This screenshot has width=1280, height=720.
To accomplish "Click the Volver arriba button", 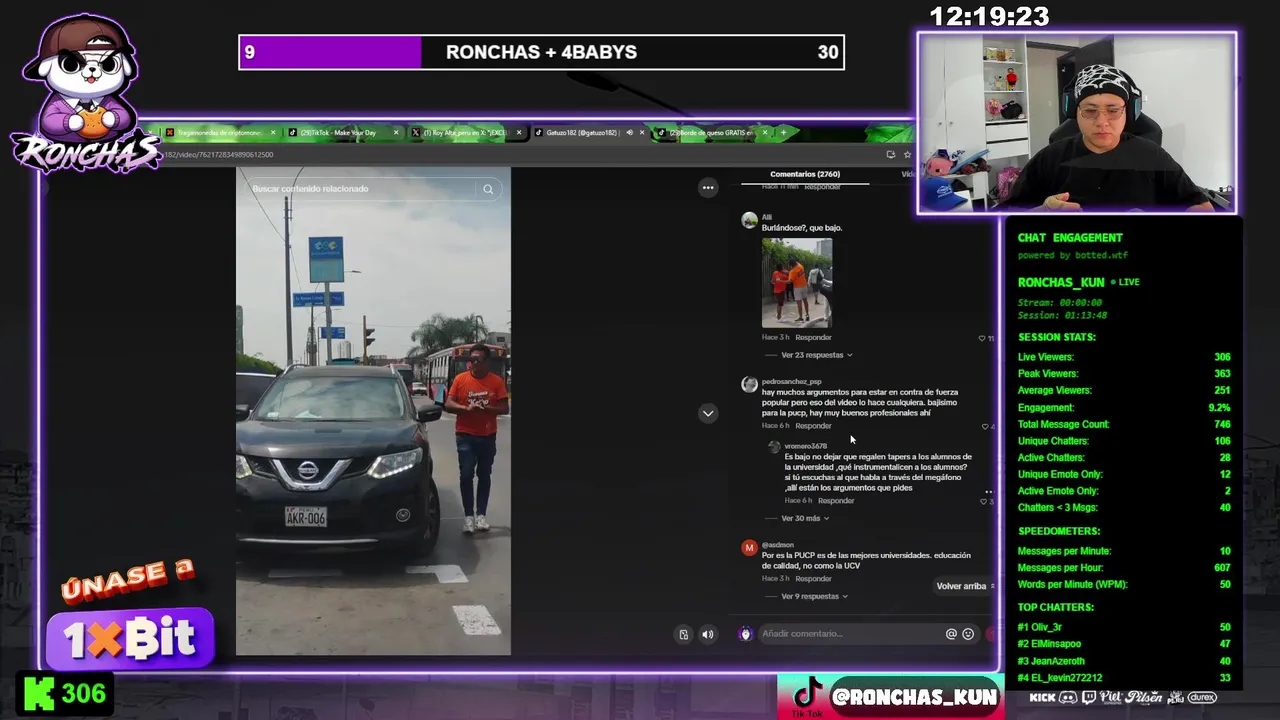I will click(965, 586).
